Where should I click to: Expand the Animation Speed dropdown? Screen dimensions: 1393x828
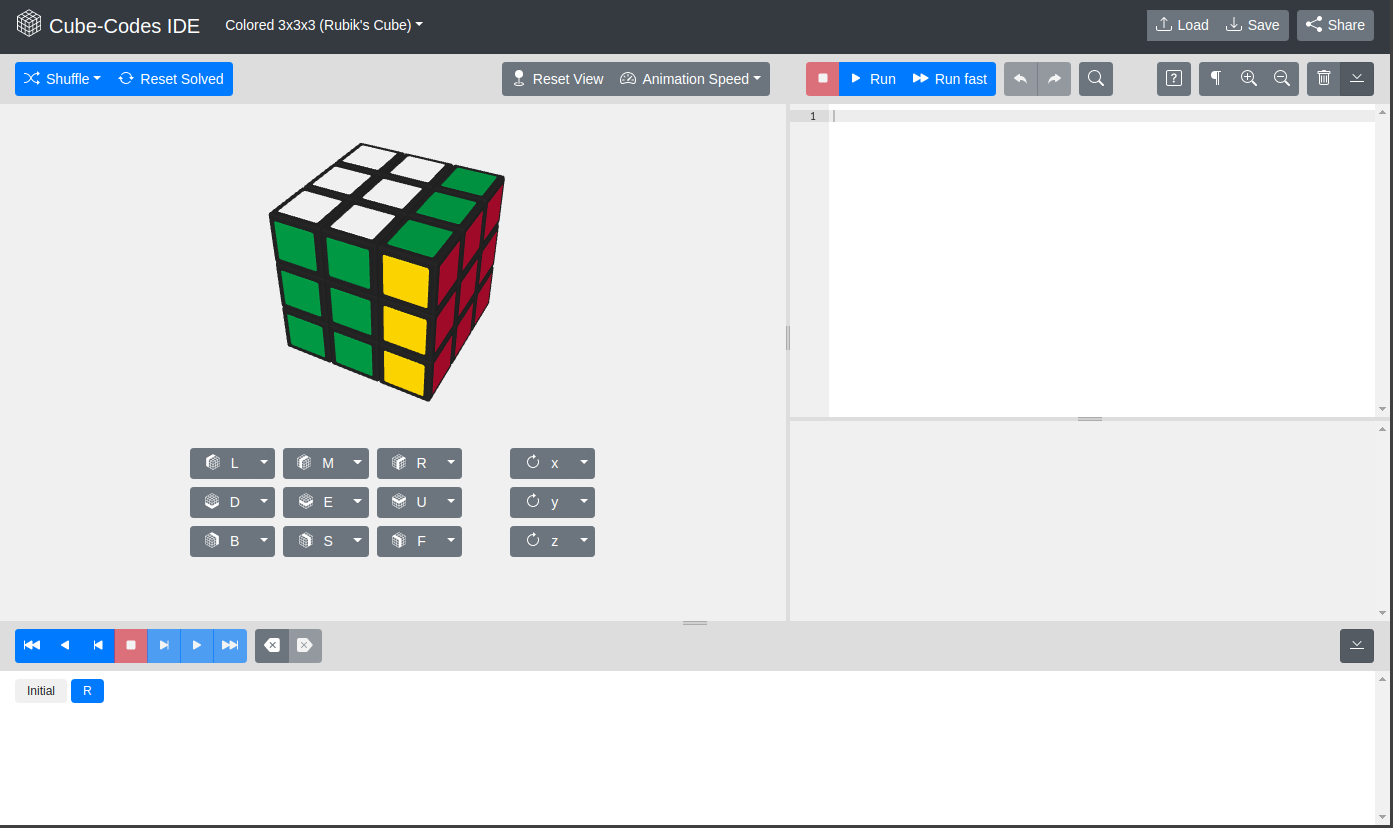(x=691, y=78)
